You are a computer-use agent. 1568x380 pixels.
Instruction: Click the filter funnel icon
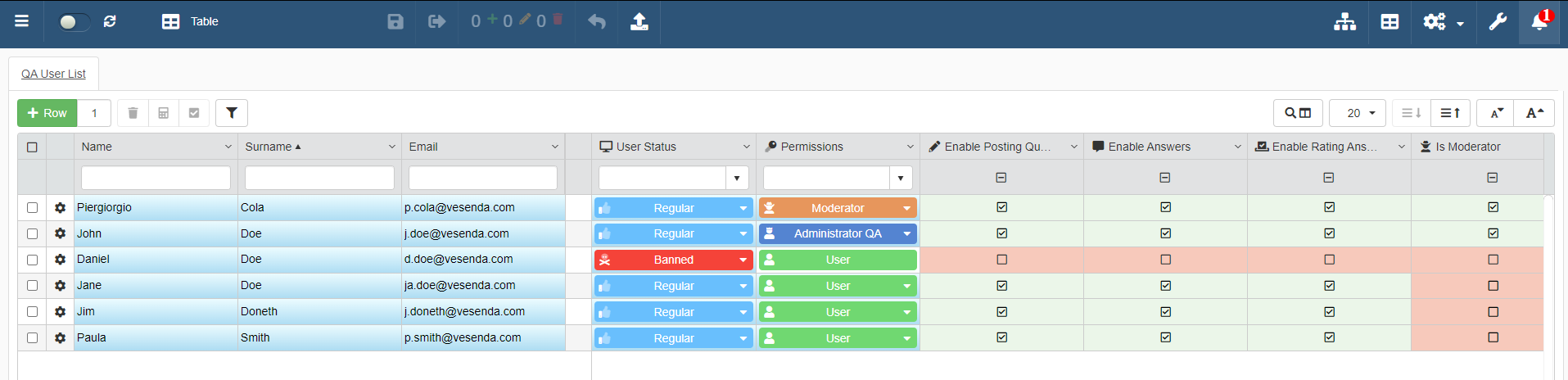pos(232,113)
